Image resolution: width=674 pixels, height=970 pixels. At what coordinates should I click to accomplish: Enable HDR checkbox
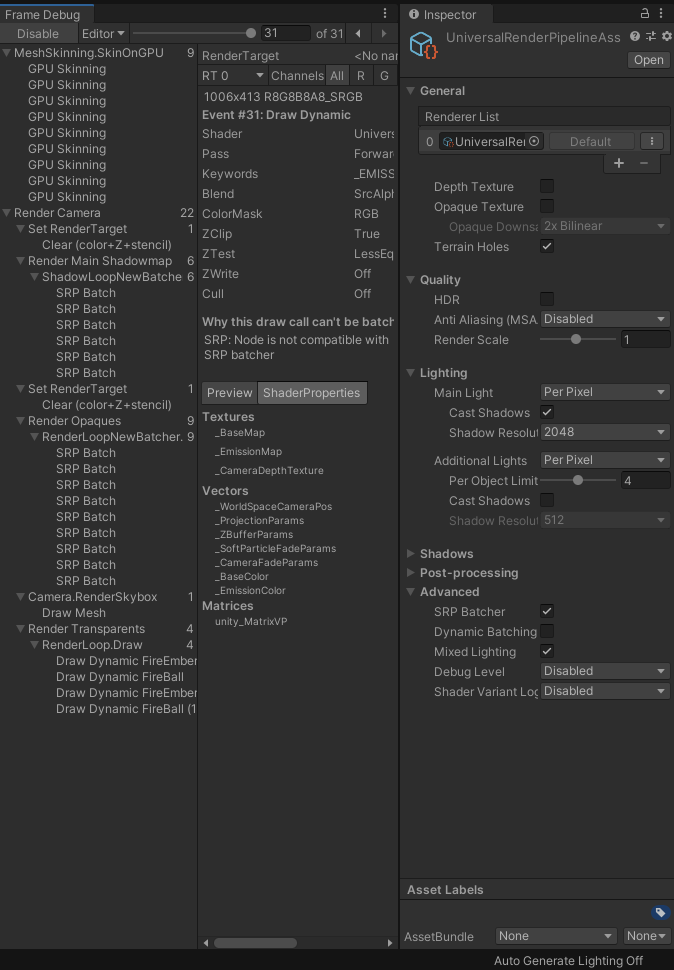pyautogui.click(x=547, y=299)
